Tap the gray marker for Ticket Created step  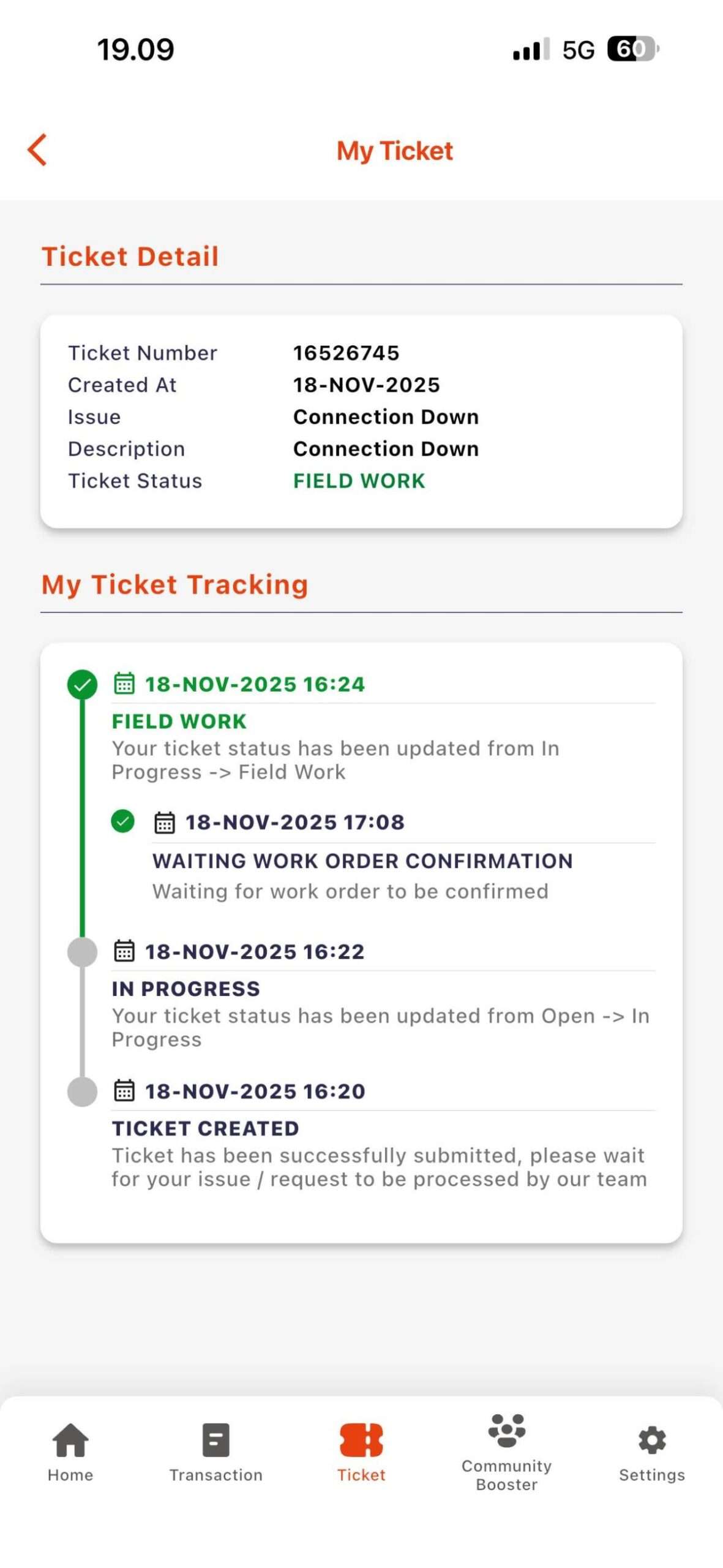click(x=82, y=1091)
